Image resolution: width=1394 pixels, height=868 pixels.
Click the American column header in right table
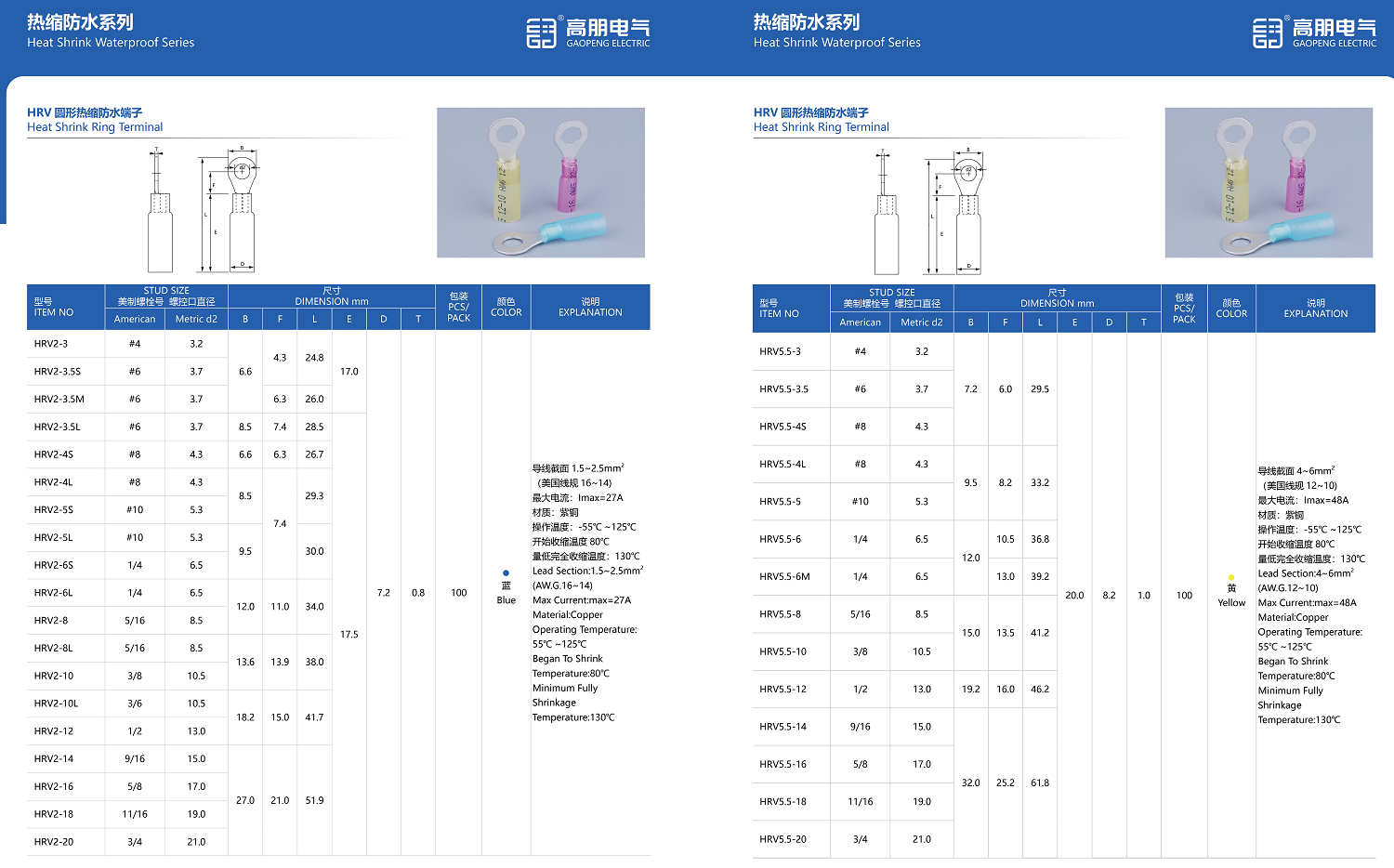click(861, 322)
